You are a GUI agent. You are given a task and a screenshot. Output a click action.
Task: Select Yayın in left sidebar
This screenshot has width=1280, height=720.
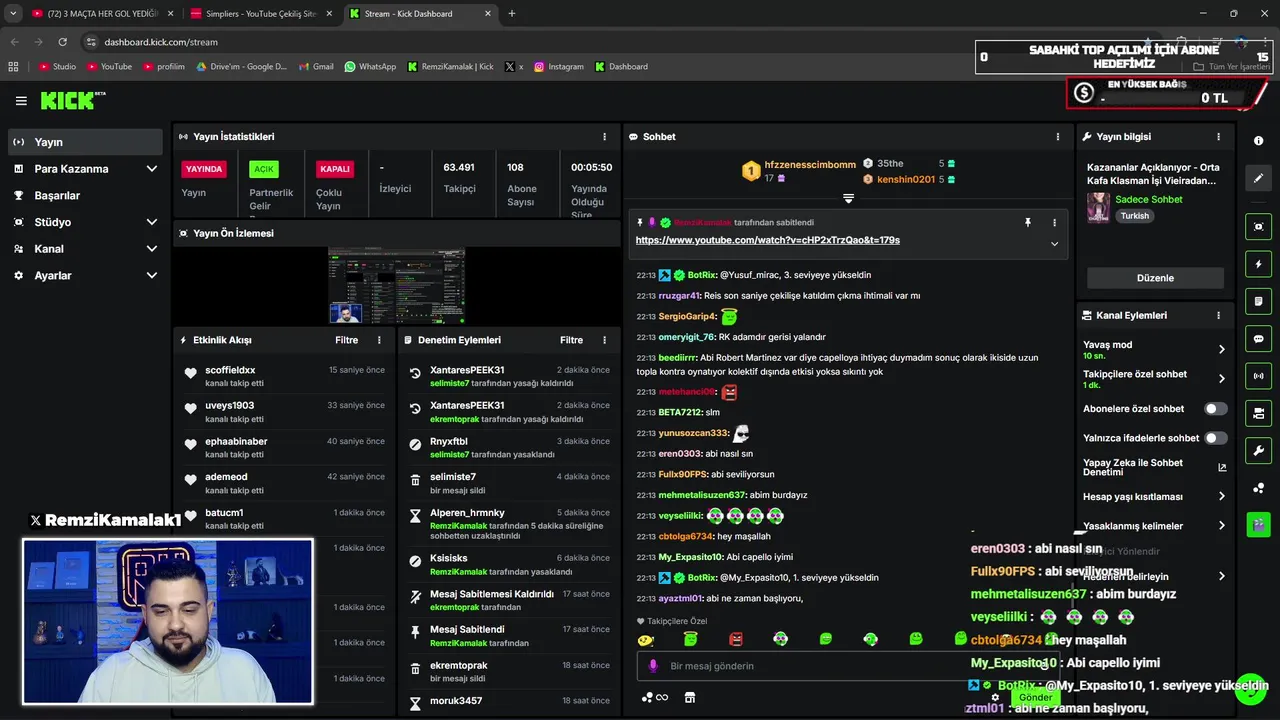(x=85, y=142)
